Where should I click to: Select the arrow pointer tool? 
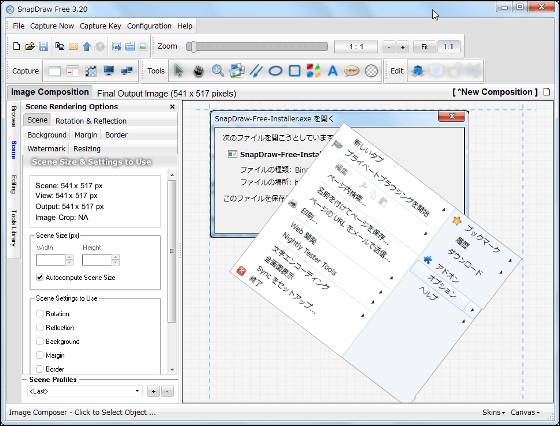click(178, 71)
